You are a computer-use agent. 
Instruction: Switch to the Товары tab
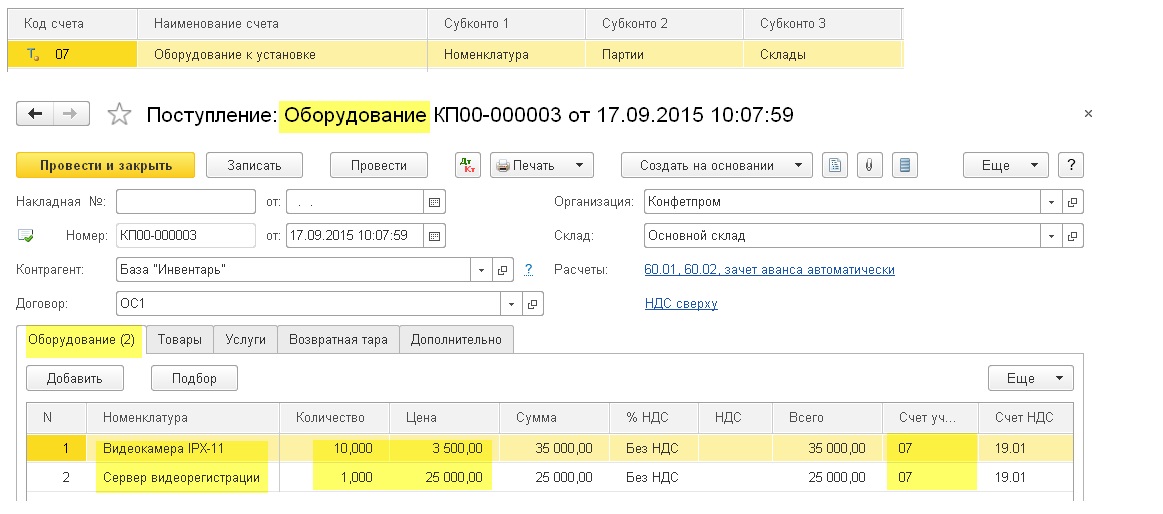click(x=179, y=340)
